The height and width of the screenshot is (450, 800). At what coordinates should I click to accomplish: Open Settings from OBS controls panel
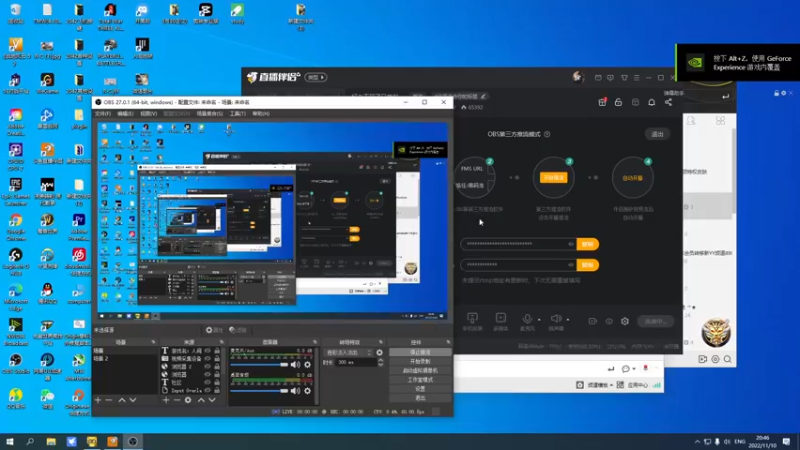(x=420, y=389)
